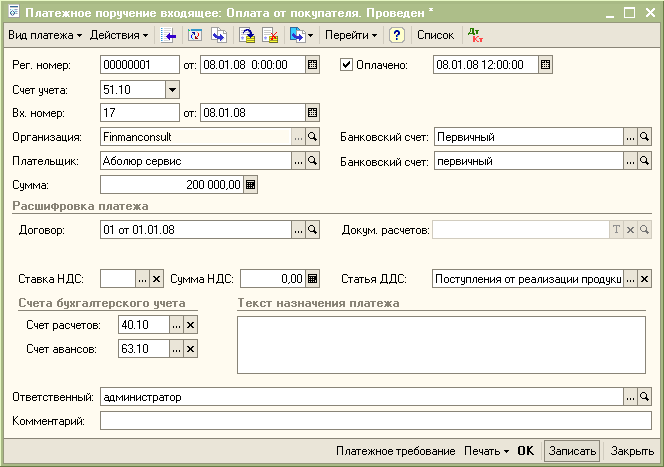Click magnifier next to Первичный bank account
The height and width of the screenshot is (467, 664).
pyautogui.click(x=645, y=137)
